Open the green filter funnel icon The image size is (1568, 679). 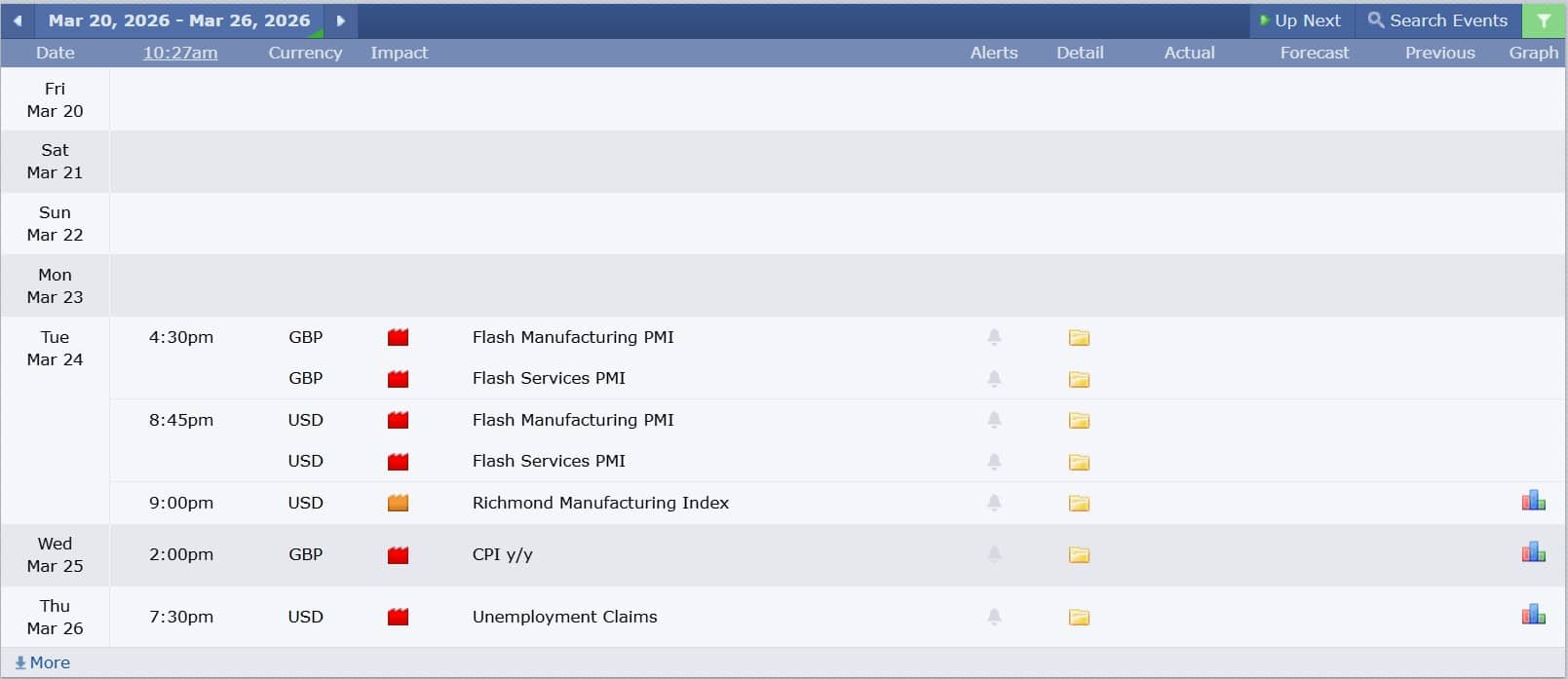pyautogui.click(x=1544, y=20)
